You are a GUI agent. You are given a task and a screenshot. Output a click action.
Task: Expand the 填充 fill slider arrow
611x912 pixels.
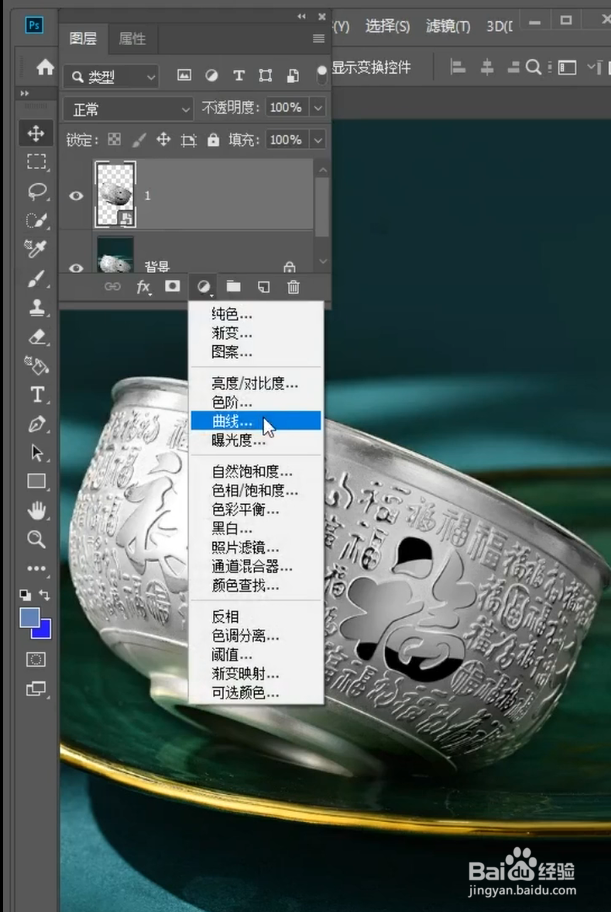tap(318, 140)
